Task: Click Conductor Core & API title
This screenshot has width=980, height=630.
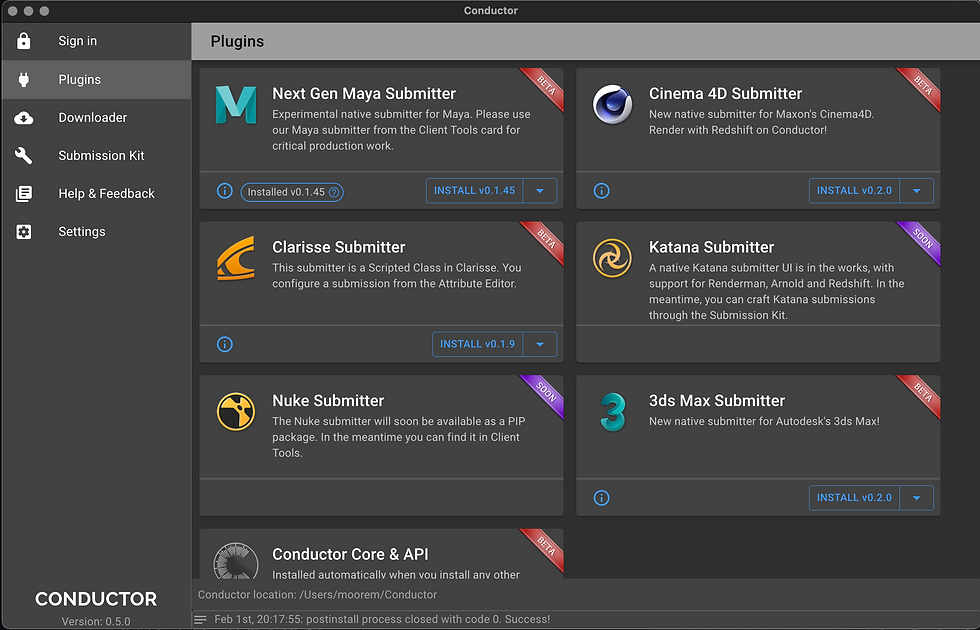Action: point(351,555)
